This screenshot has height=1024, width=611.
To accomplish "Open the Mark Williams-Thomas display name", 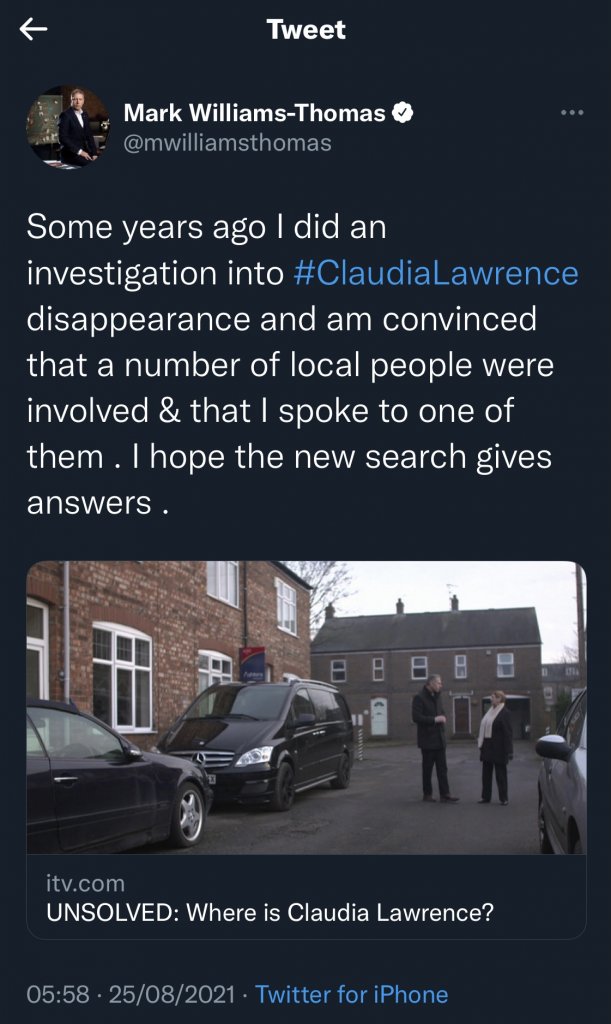I will [254, 114].
